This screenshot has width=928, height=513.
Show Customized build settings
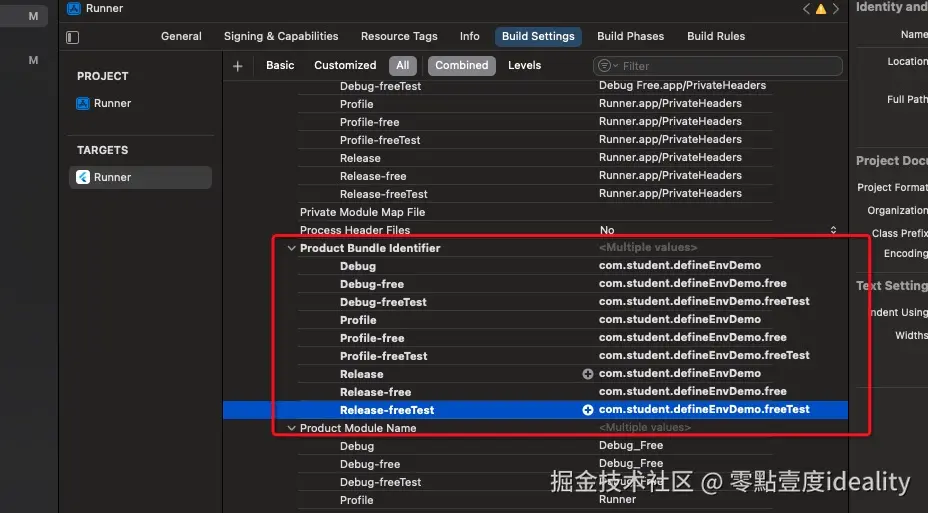click(x=345, y=65)
